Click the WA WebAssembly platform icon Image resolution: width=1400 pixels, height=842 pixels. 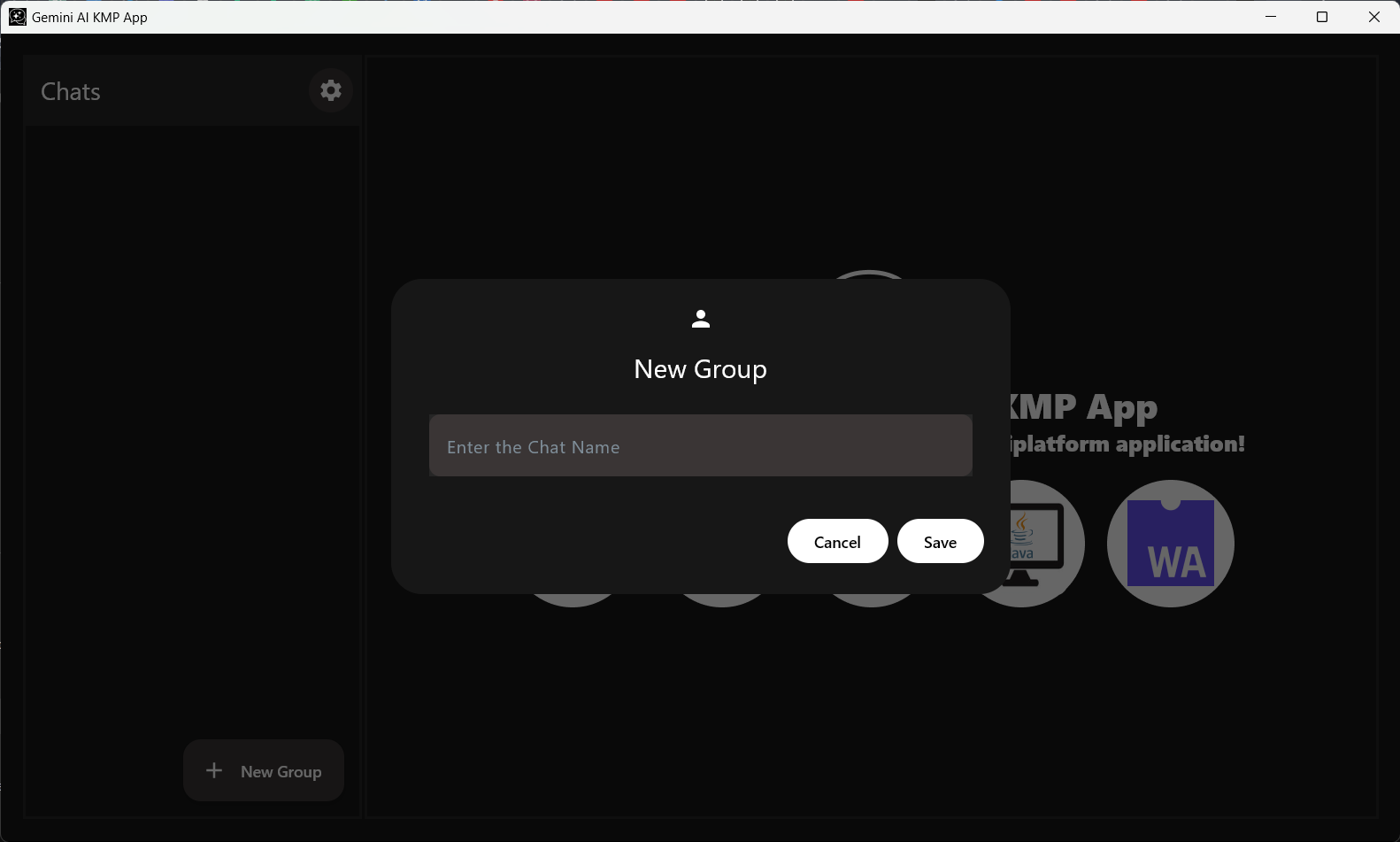(1170, 544)
